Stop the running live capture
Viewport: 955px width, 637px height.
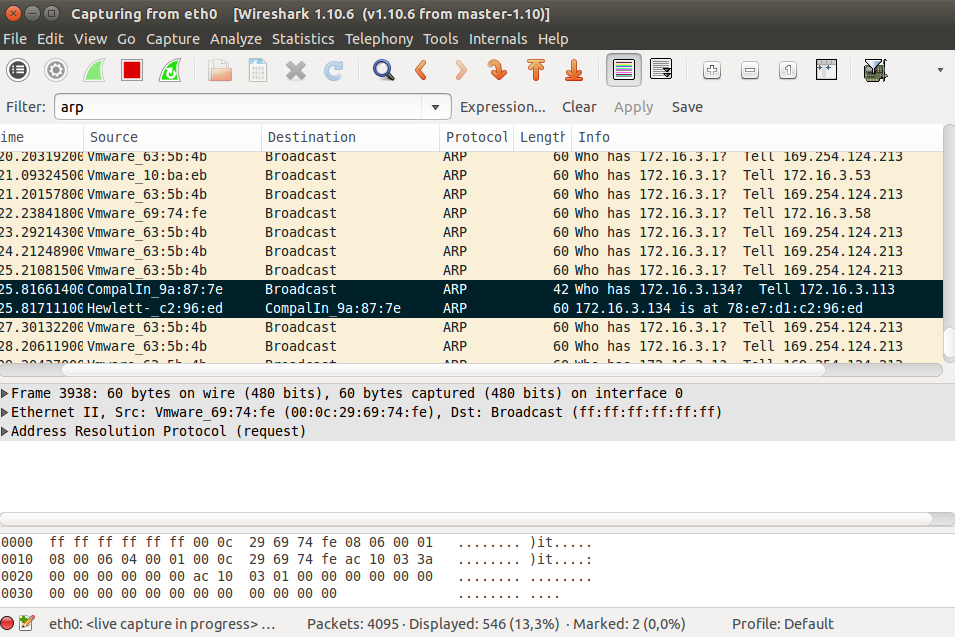[x=132, y=70]
